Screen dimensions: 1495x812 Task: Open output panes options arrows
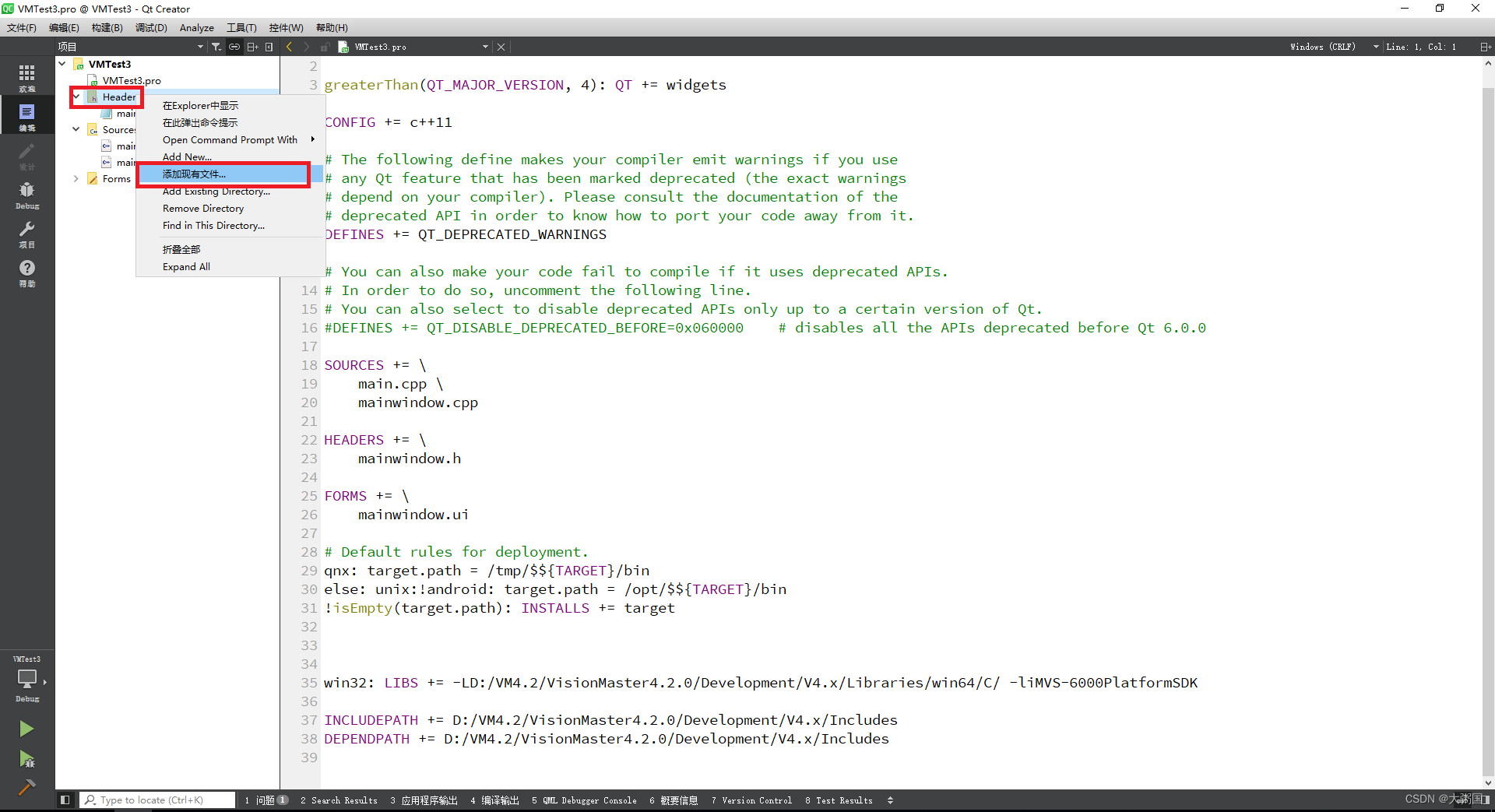(x=890, y=800)
